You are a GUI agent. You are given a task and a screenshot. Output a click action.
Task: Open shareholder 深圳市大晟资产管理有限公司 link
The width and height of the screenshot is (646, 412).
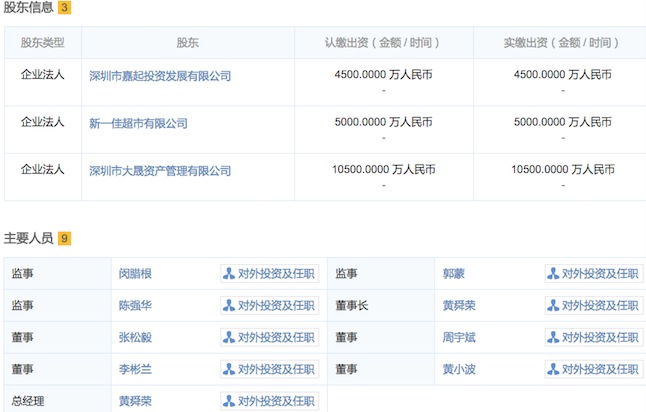pos(160,170)
